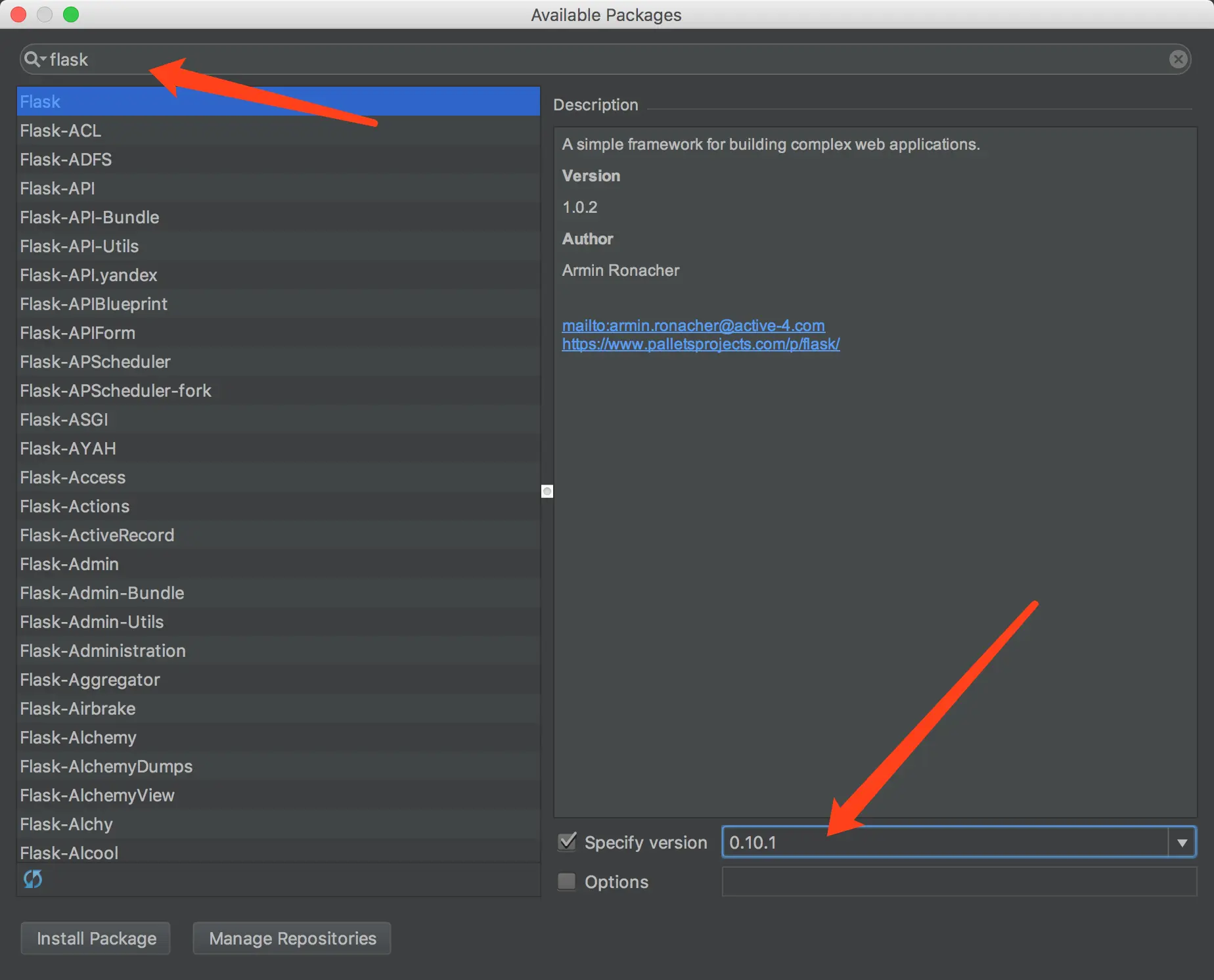Select Flask-API.yandex package
The width and height of the screenshot is (1214, 980).
[279, 275]
